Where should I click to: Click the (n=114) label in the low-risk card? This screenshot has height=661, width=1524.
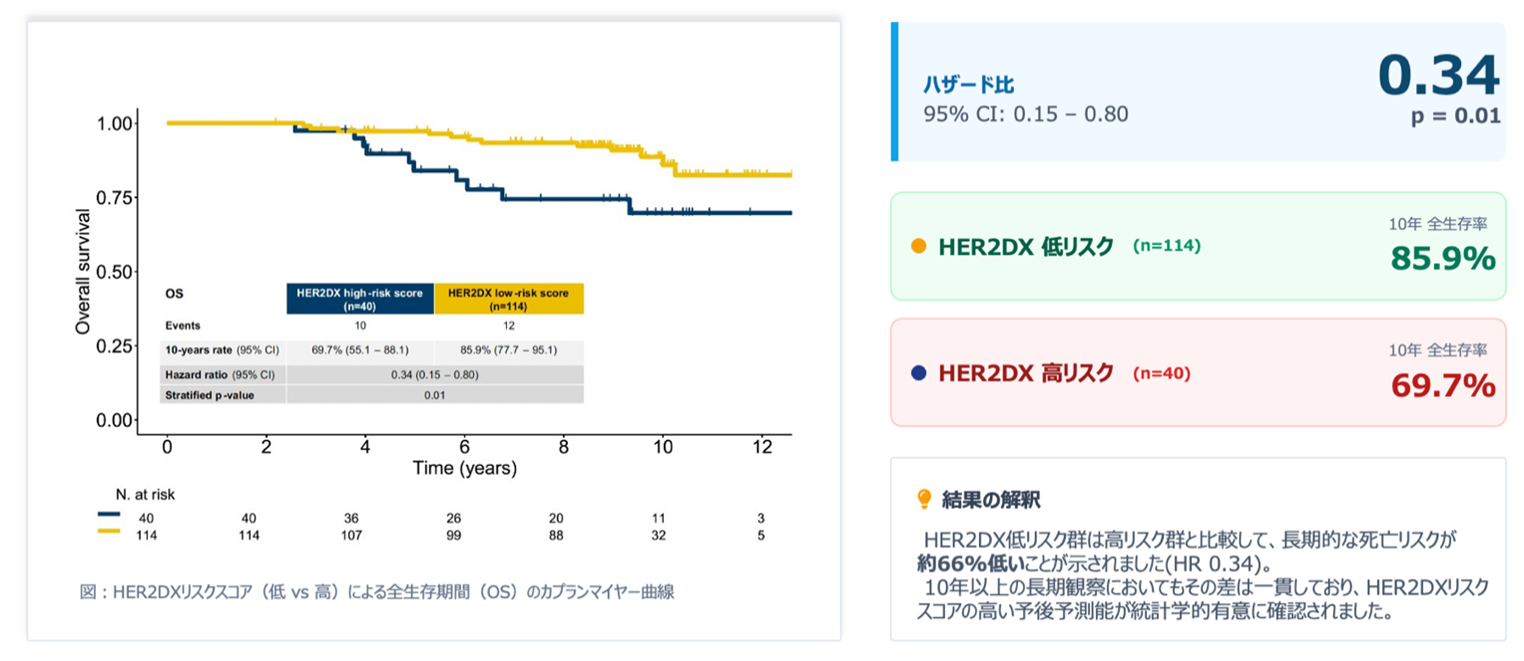pos(1166,246)
